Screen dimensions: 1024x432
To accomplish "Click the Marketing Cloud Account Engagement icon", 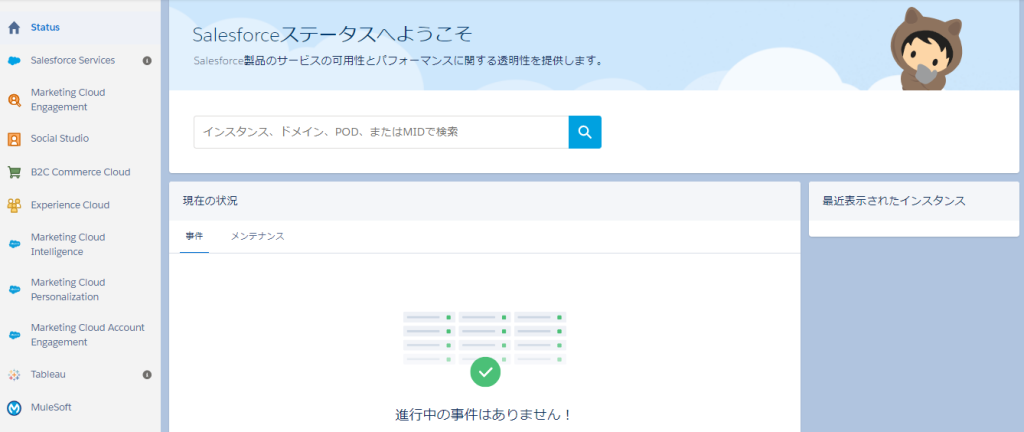I will click(14, 335).
